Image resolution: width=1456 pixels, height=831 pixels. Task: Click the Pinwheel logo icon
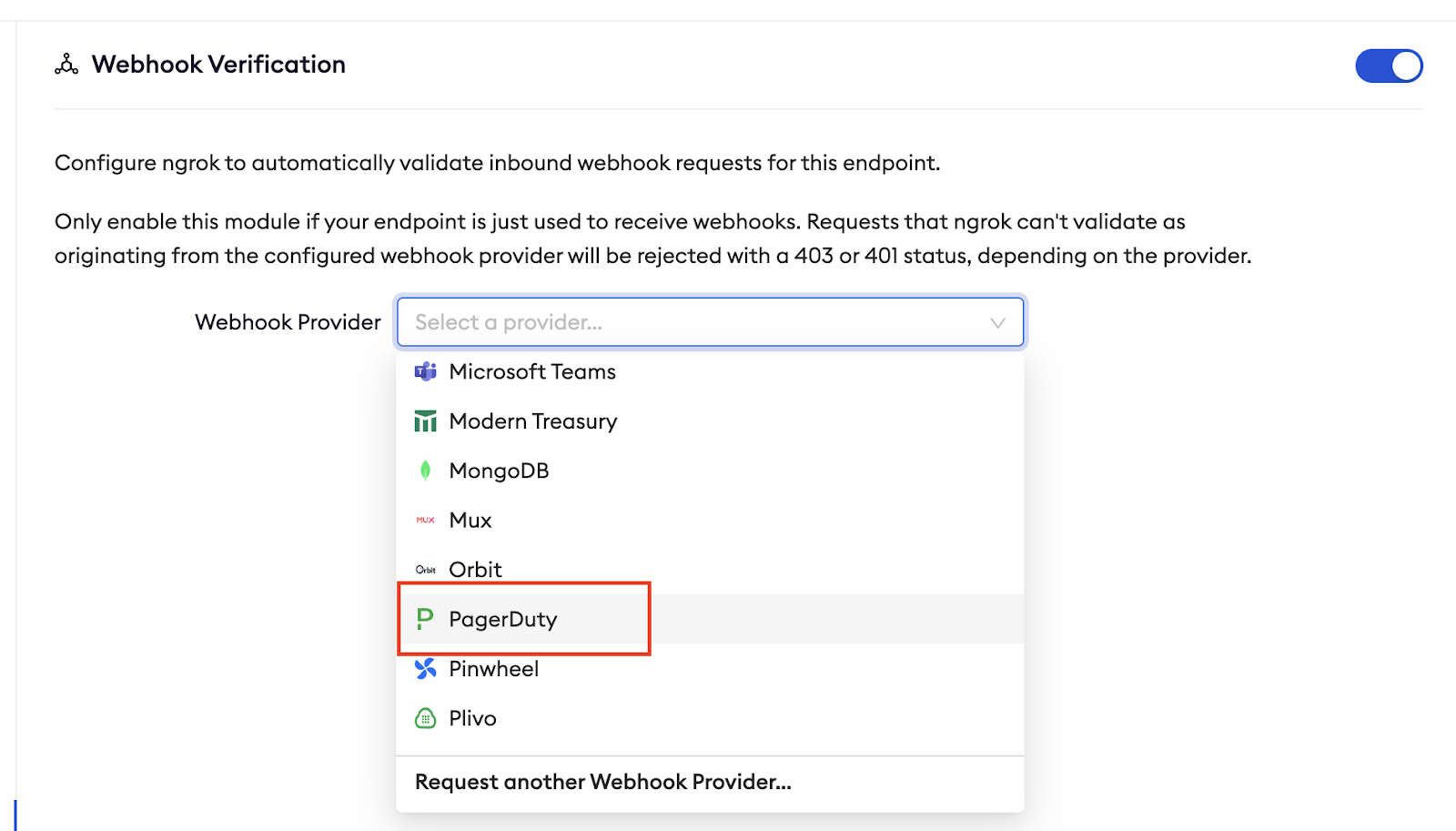tap(425, 669)
